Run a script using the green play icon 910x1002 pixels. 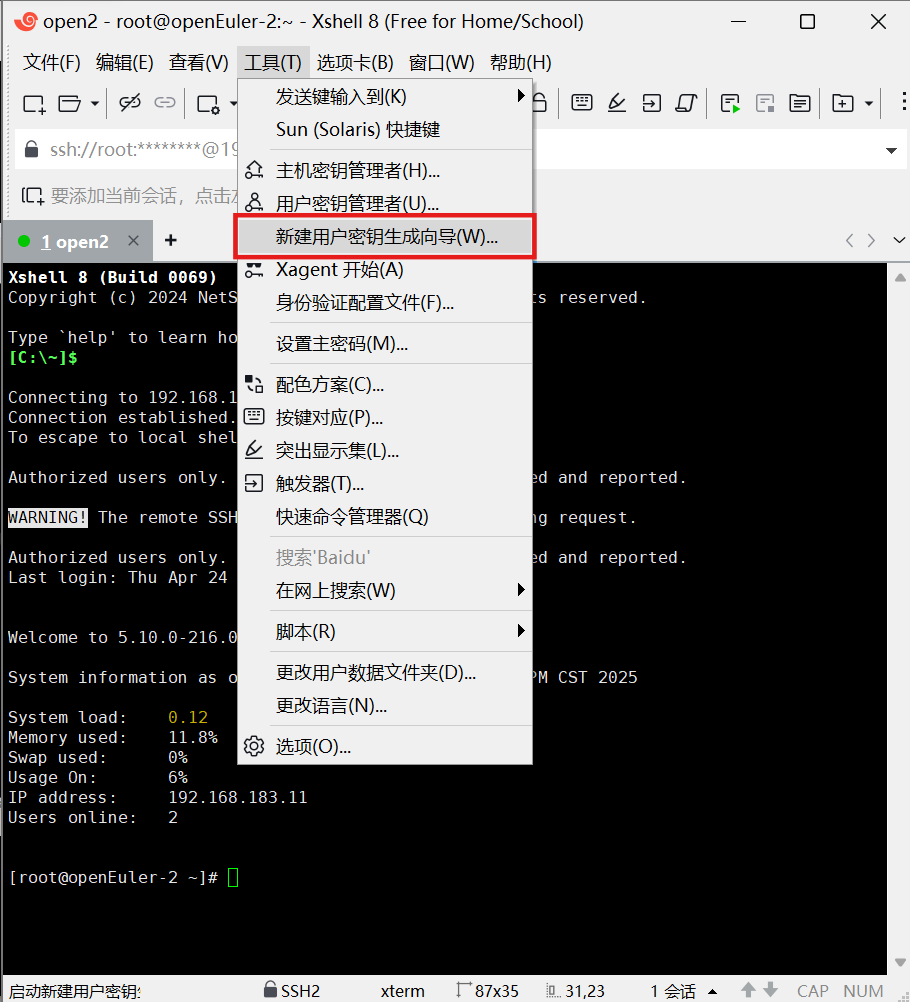pyautogui.click(x=729, y=103)
